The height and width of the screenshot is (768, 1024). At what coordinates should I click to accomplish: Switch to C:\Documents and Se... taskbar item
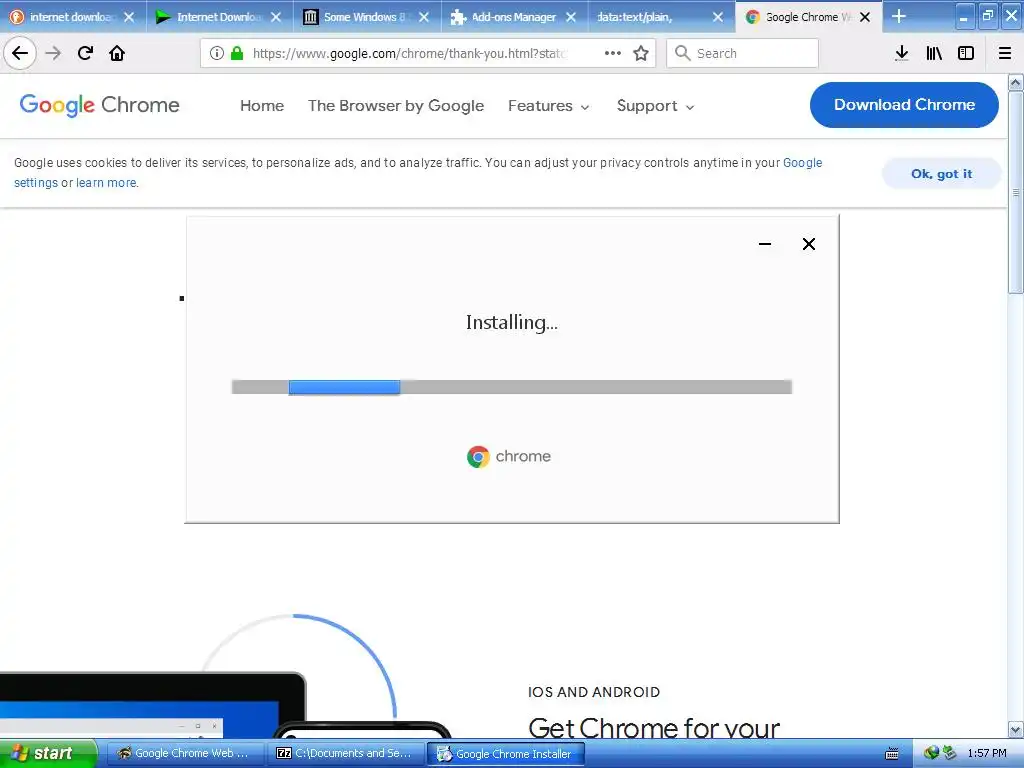345,754
